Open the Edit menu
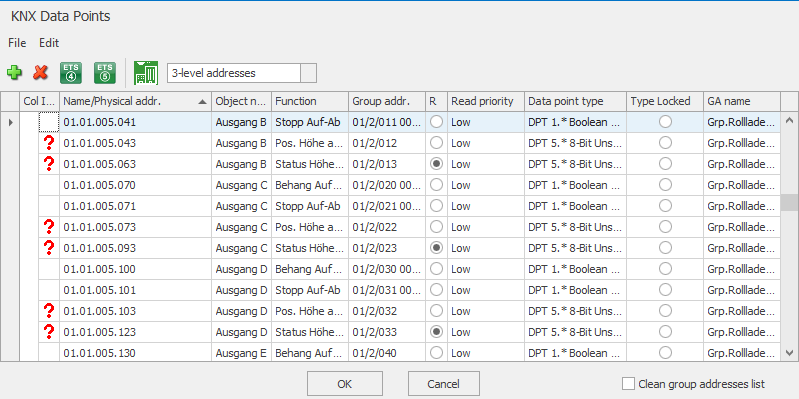Image resolution: width=799 pixels, height=399 pixels. [x=49, y=43]
